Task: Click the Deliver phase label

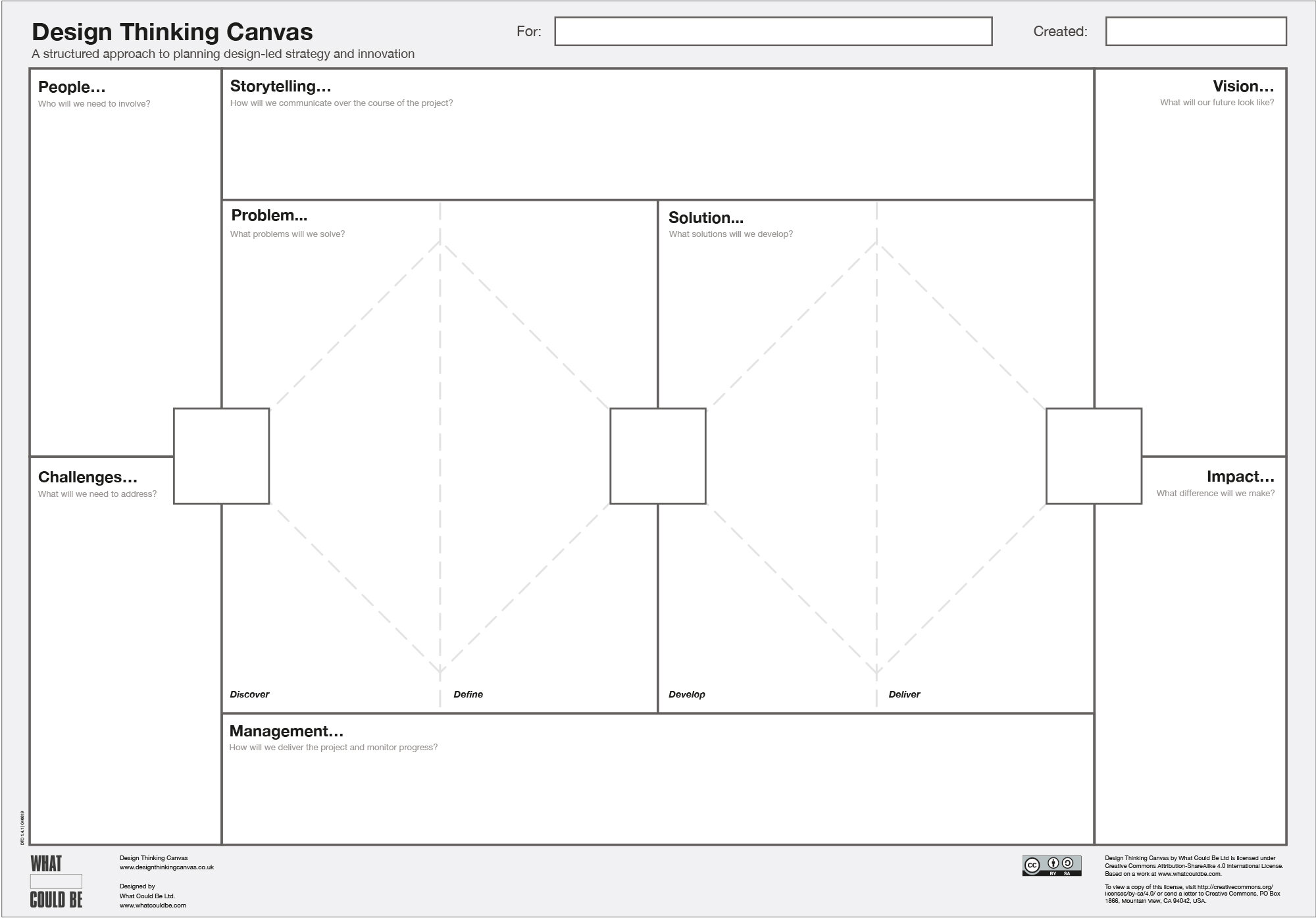Action: click(x=904, y=694)
